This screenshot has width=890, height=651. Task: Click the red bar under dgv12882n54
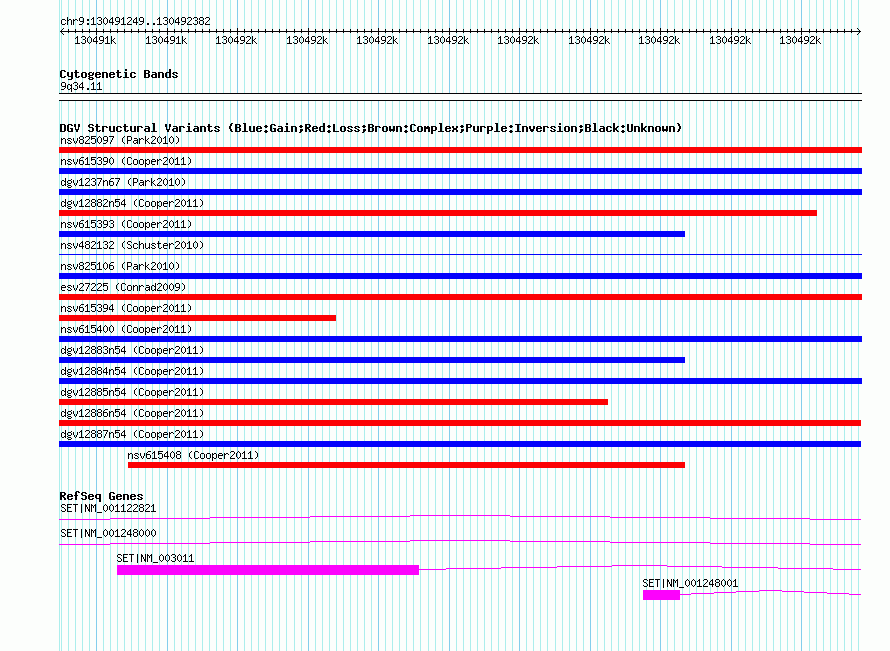coord(438,213)
